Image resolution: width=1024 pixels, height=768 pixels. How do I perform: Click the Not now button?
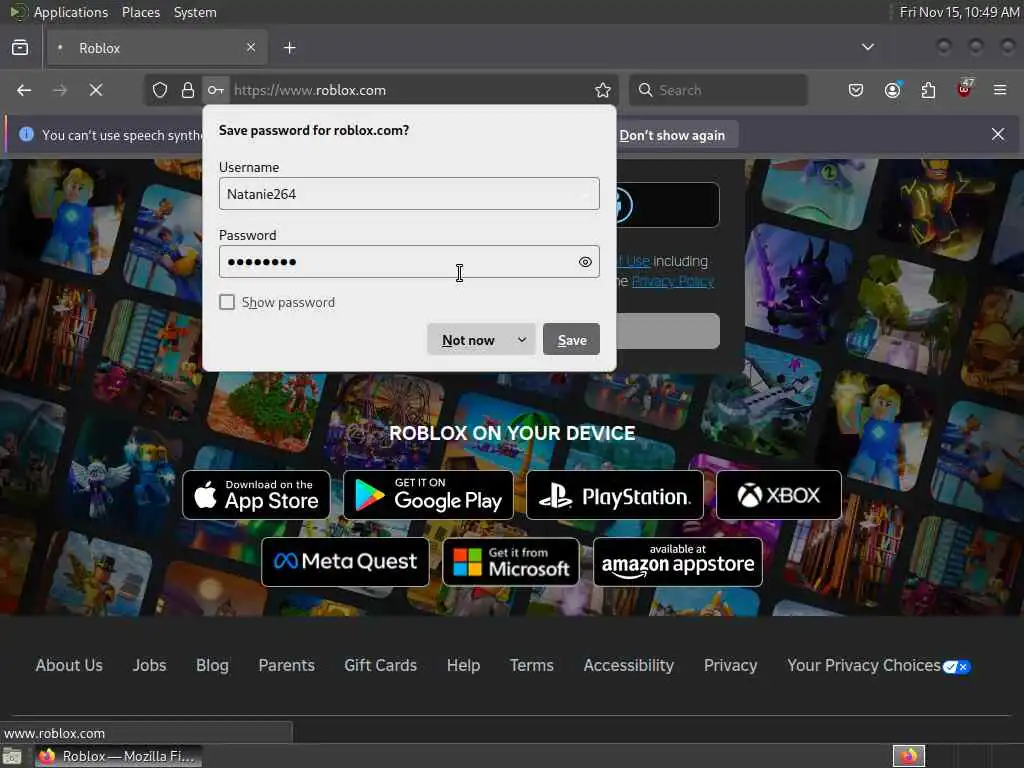click(x=468, y=340)
